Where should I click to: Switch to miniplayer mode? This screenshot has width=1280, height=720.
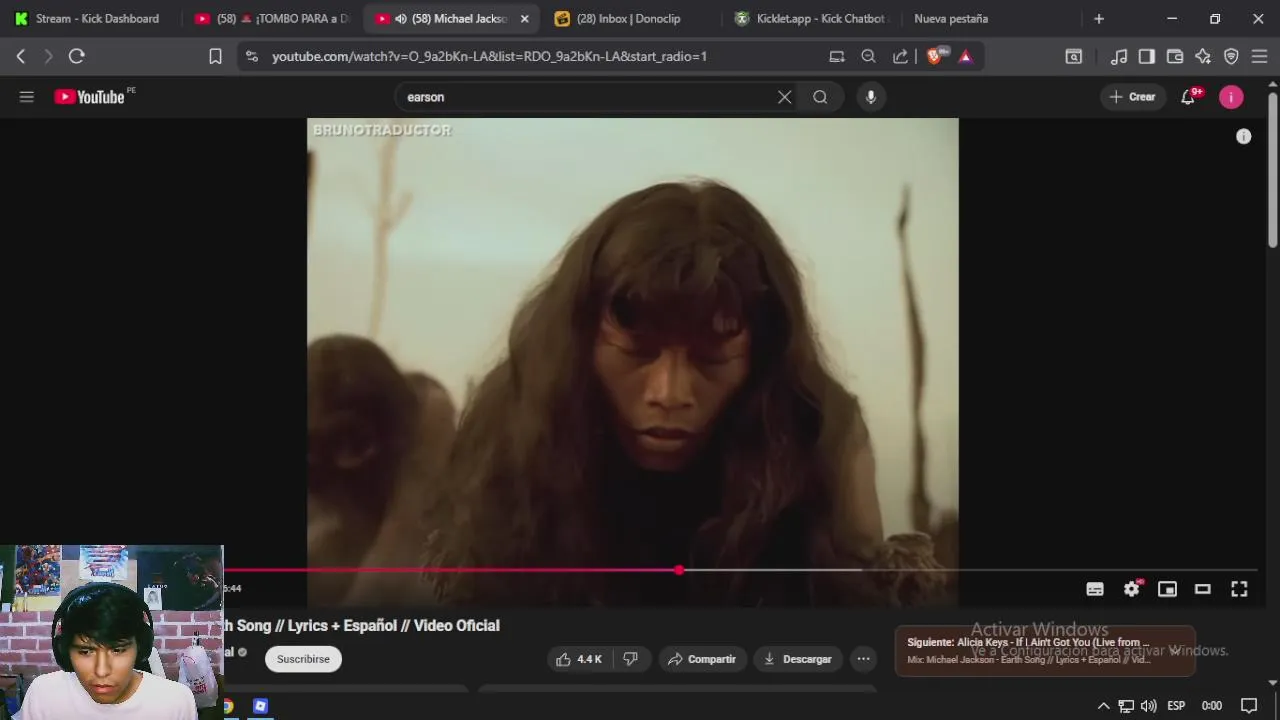[1167, 589]
